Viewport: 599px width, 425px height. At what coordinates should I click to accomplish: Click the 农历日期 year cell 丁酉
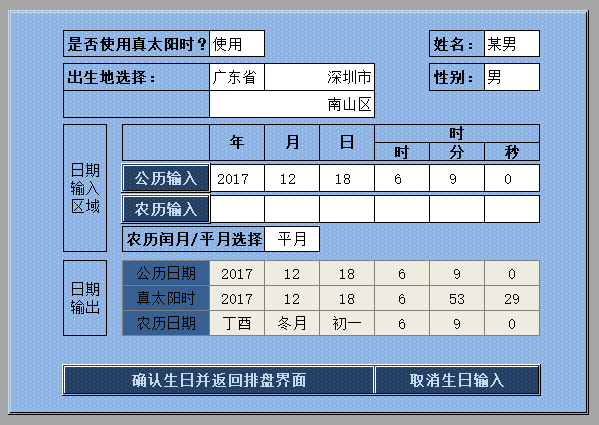[237, 323]
